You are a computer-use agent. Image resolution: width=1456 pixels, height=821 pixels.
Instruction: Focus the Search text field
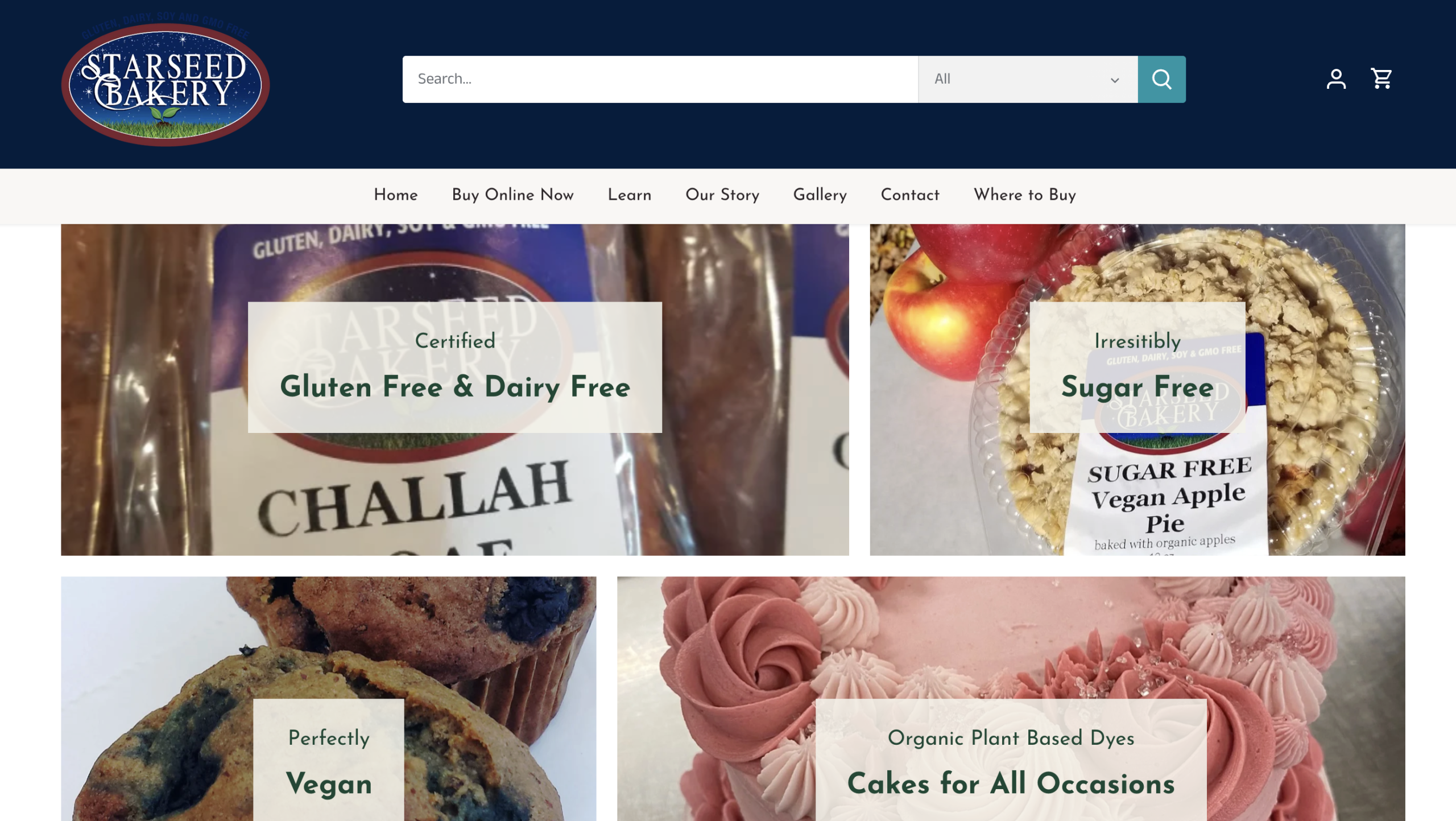tap(660, 79)
